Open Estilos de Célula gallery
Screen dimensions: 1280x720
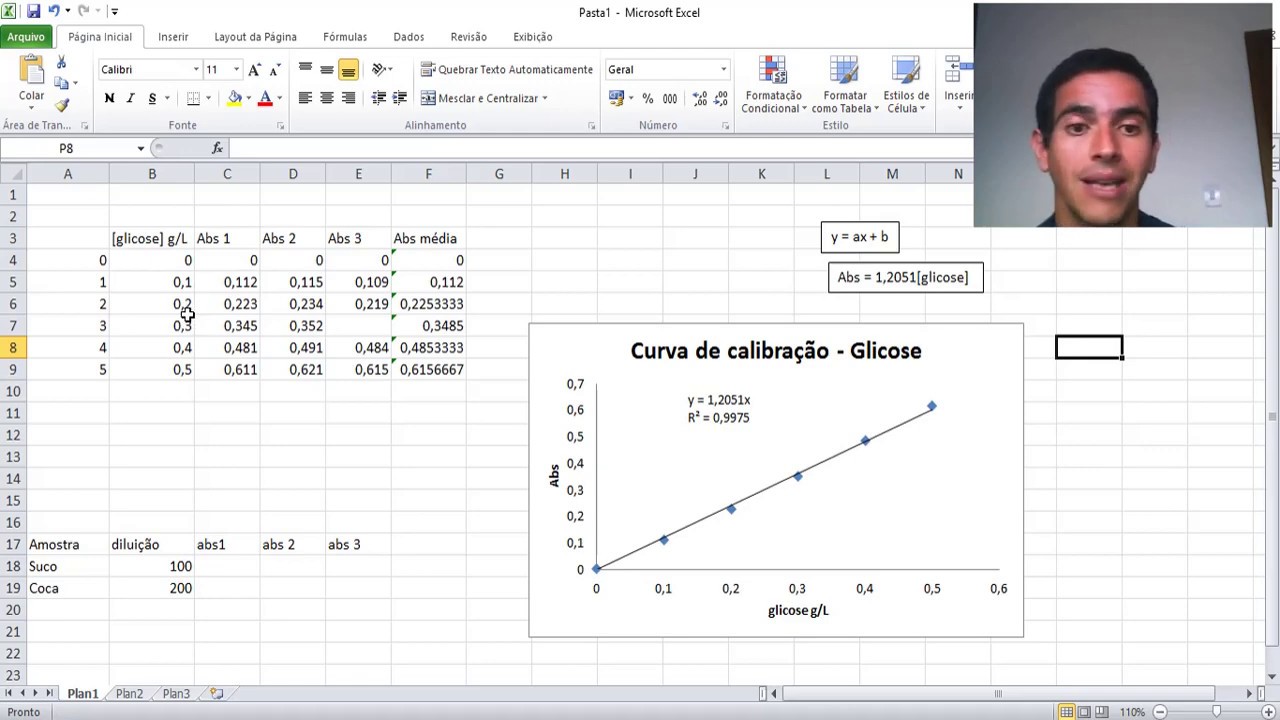pos(906,85)
